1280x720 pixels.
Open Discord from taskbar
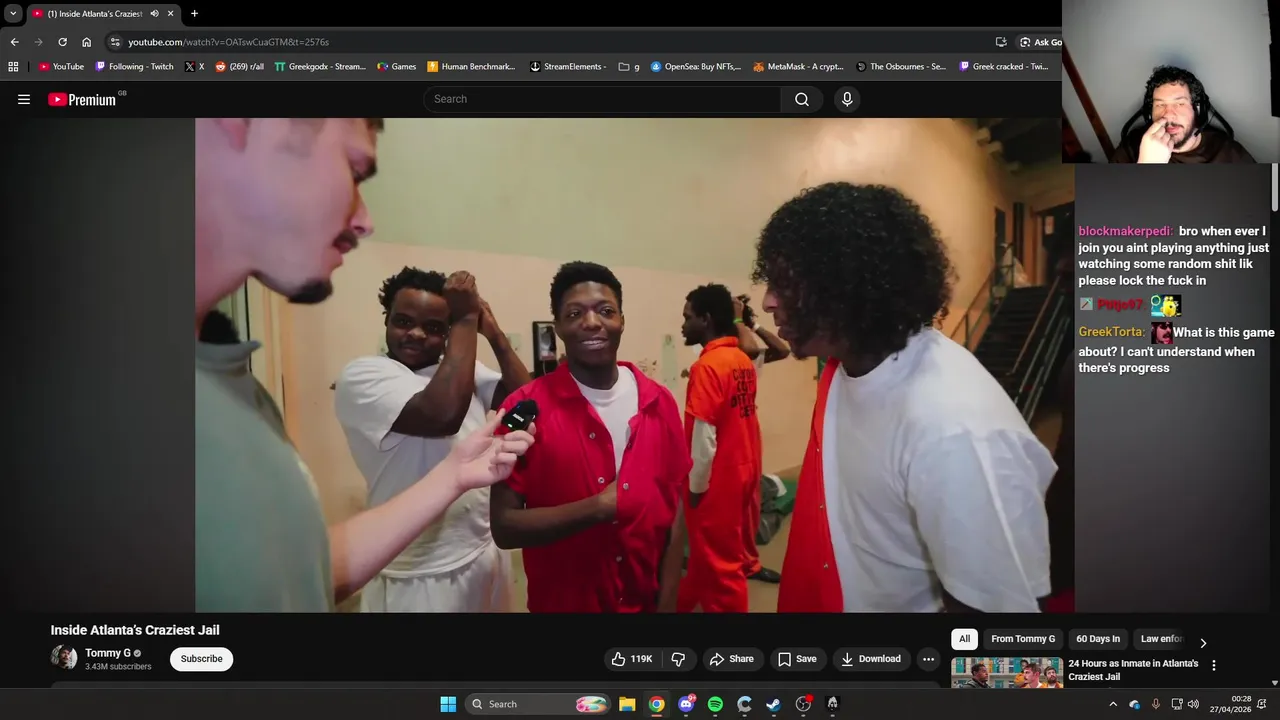(x=686, y=704)
